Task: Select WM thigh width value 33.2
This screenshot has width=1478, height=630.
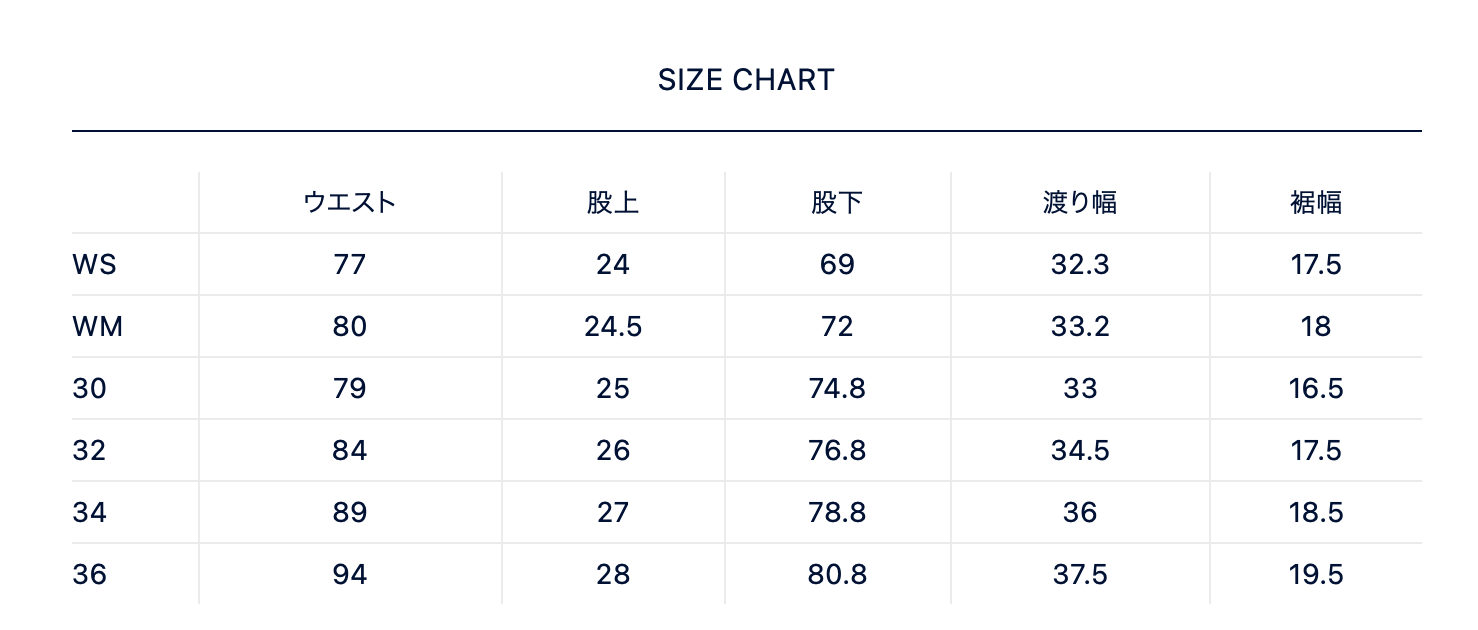Action: coord(1080,327)
